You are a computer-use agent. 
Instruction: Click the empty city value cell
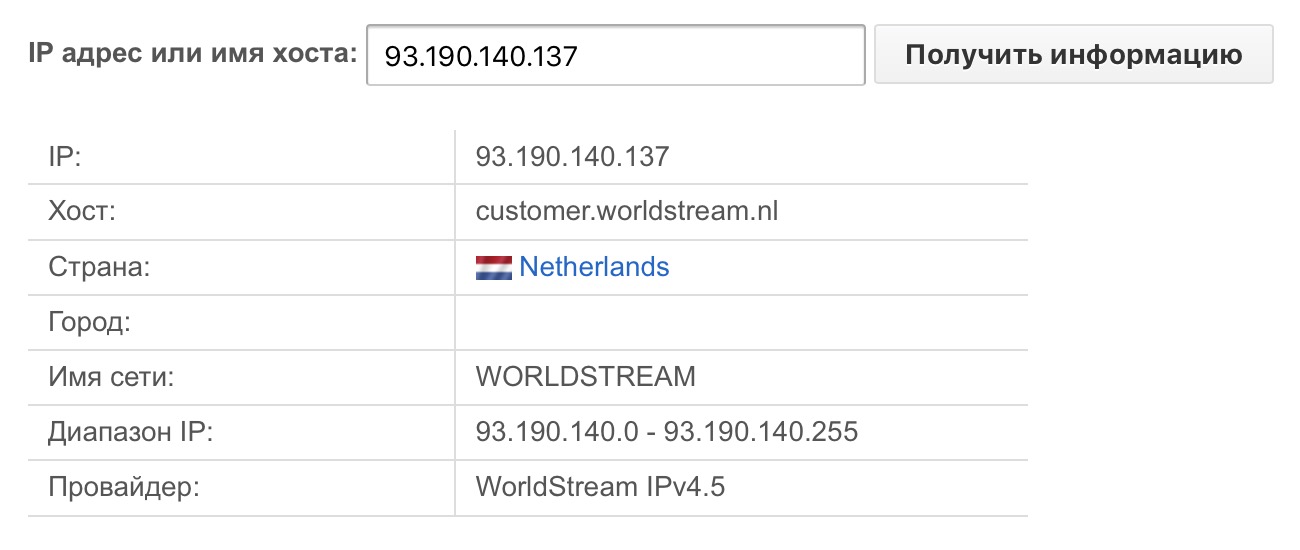[x=740, y=322]
